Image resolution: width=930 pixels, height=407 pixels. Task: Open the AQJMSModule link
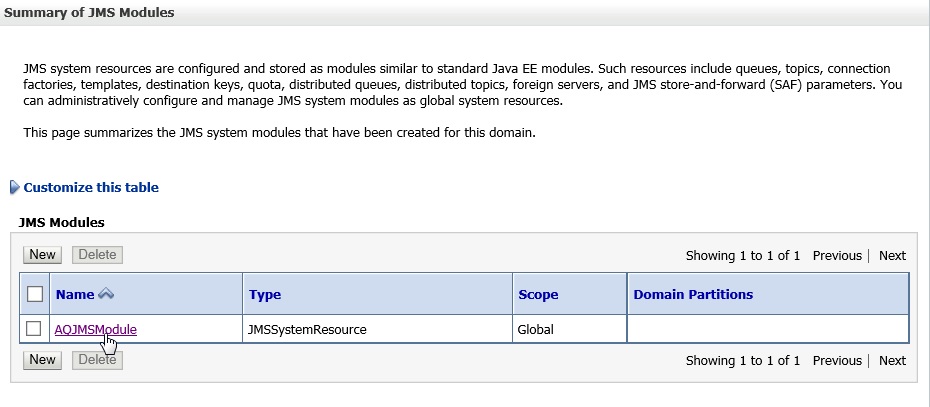[95, 329]
